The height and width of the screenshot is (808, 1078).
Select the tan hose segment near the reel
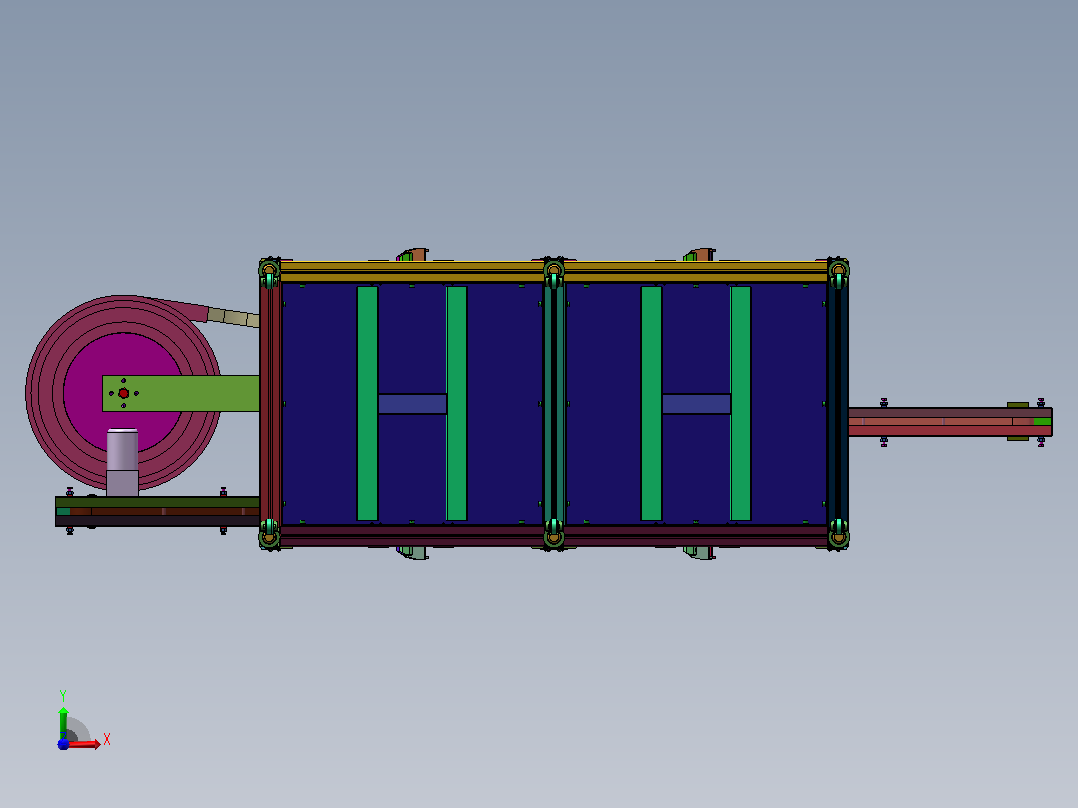pos(233,318)
